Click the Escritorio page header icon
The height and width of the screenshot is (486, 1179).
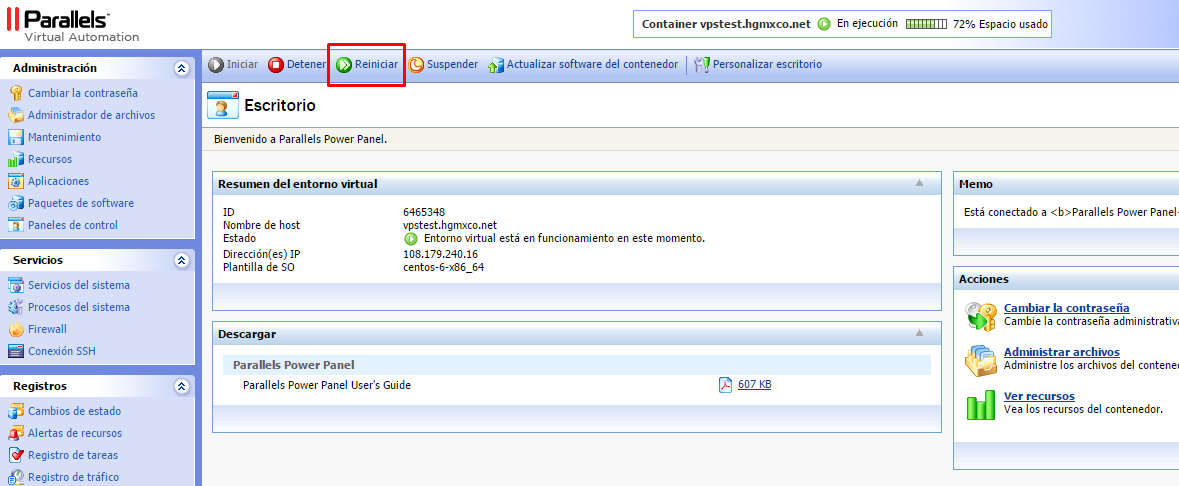click(x=222, y=106)
